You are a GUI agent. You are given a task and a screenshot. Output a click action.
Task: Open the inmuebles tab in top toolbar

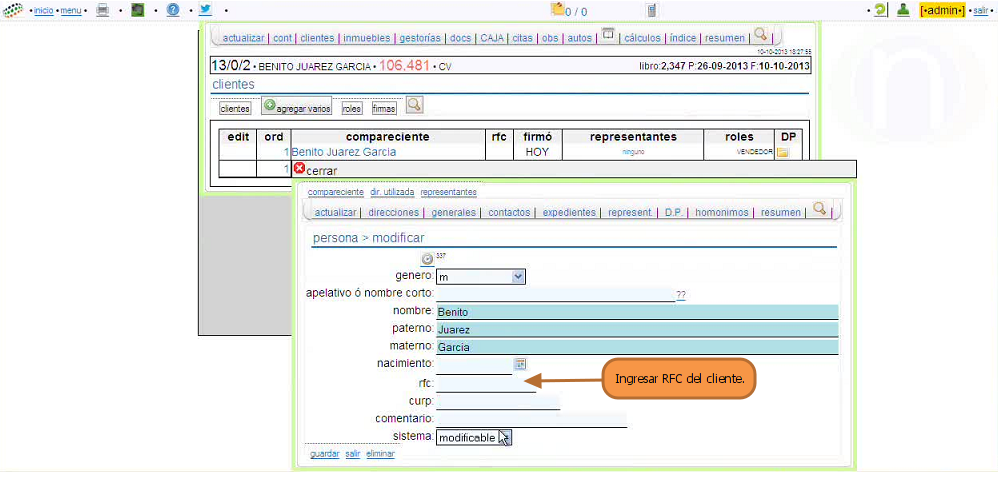[366, 38]
